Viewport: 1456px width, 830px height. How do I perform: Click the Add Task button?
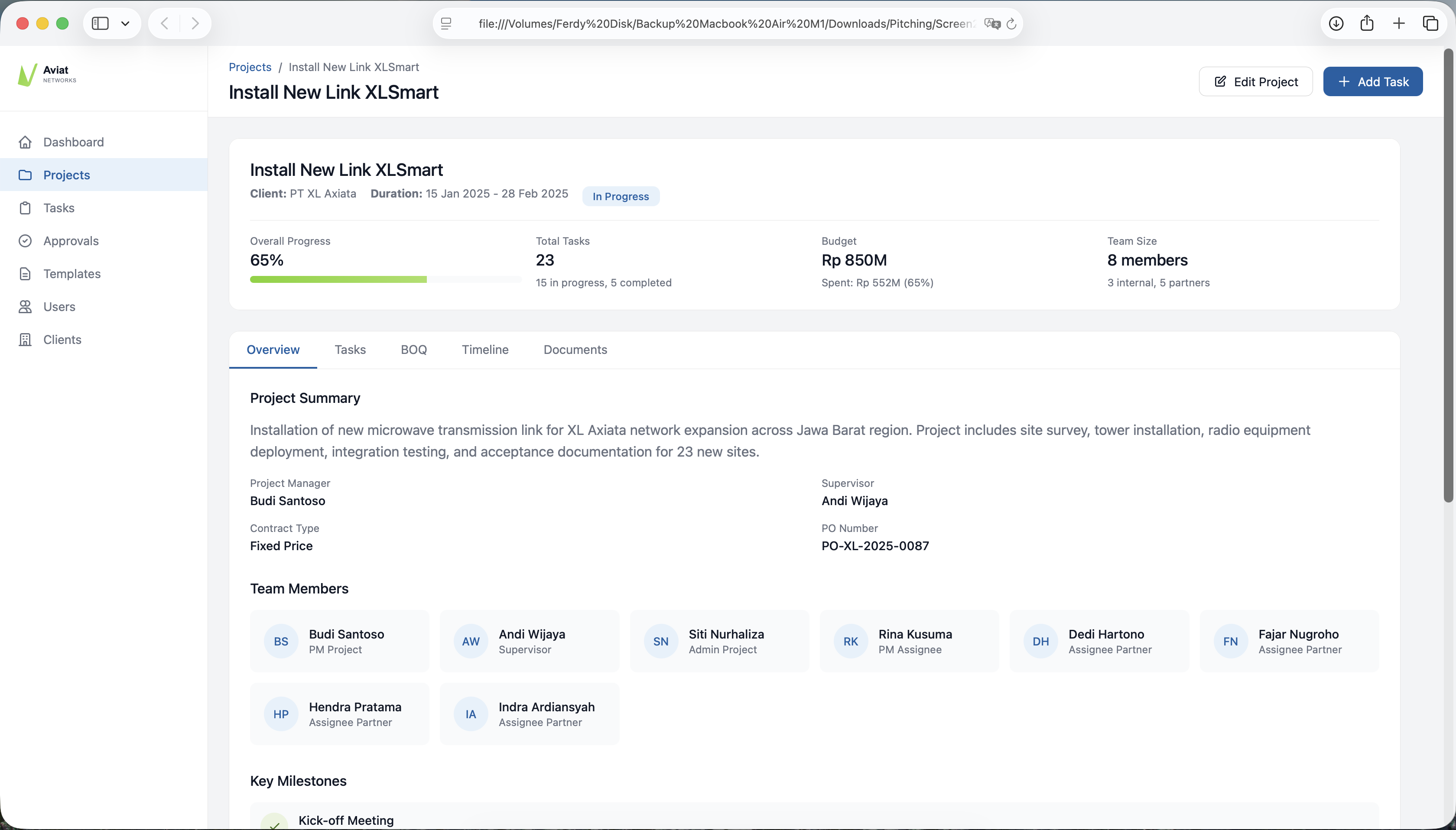[x=1373, y=81]
